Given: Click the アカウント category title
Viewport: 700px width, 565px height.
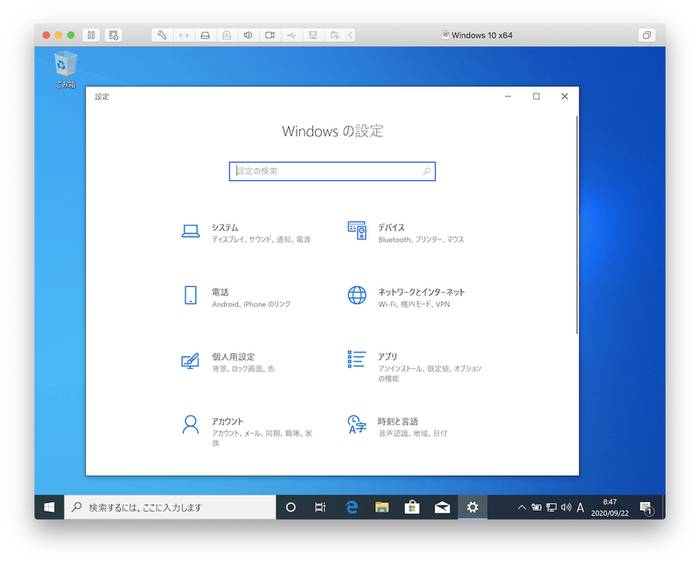Looking at the screenshot, I should 228,421.
